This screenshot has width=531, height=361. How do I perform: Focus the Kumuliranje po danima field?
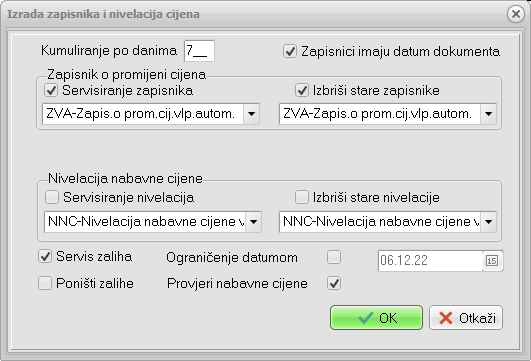click(199, 51)
